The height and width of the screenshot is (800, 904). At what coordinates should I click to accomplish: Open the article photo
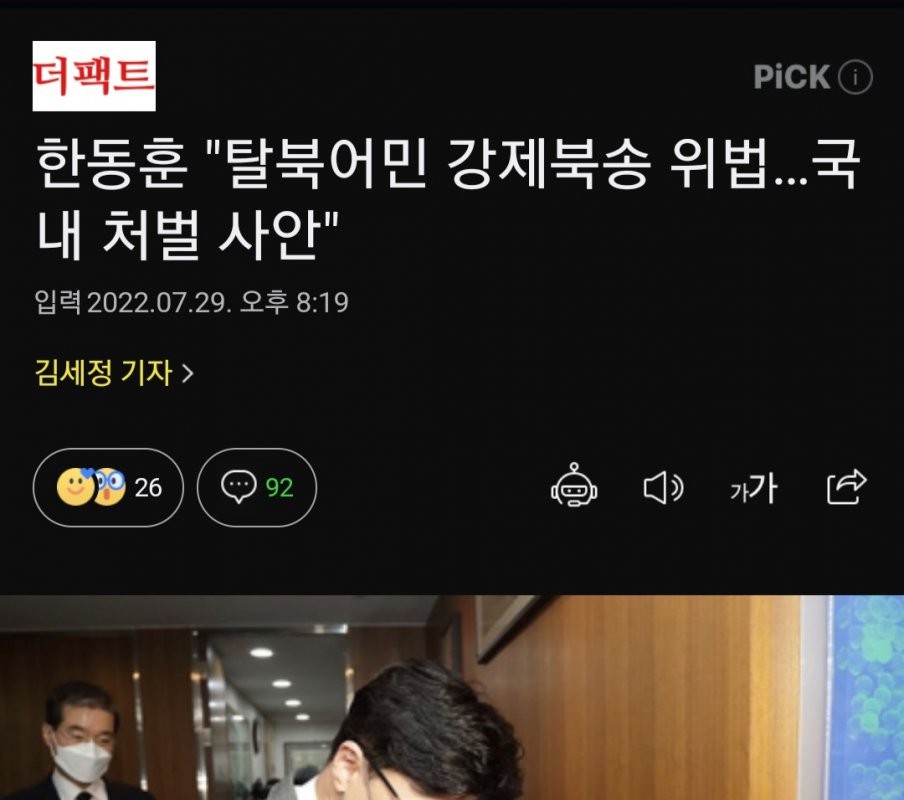pyautogui.click(x=452, y=697)
